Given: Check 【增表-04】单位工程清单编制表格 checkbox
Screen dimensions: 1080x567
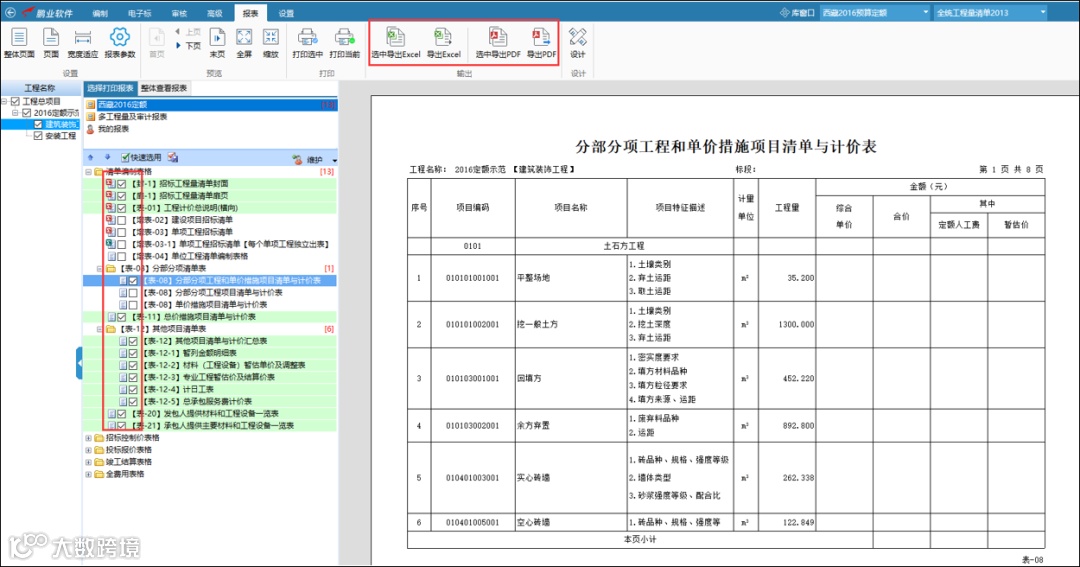Looking at the screenshot, I should (122, 256).
